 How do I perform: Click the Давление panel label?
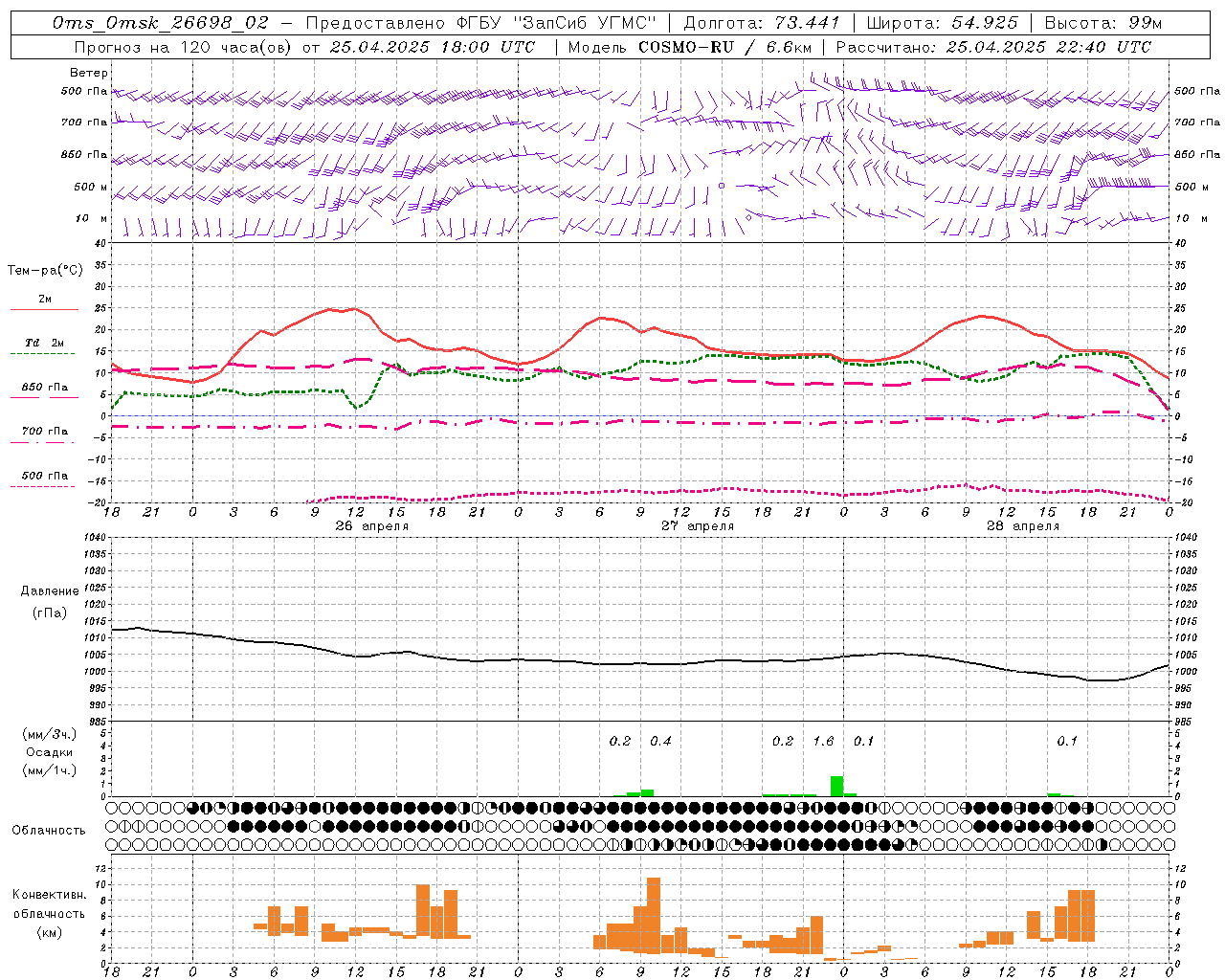[x=50, y=591]
